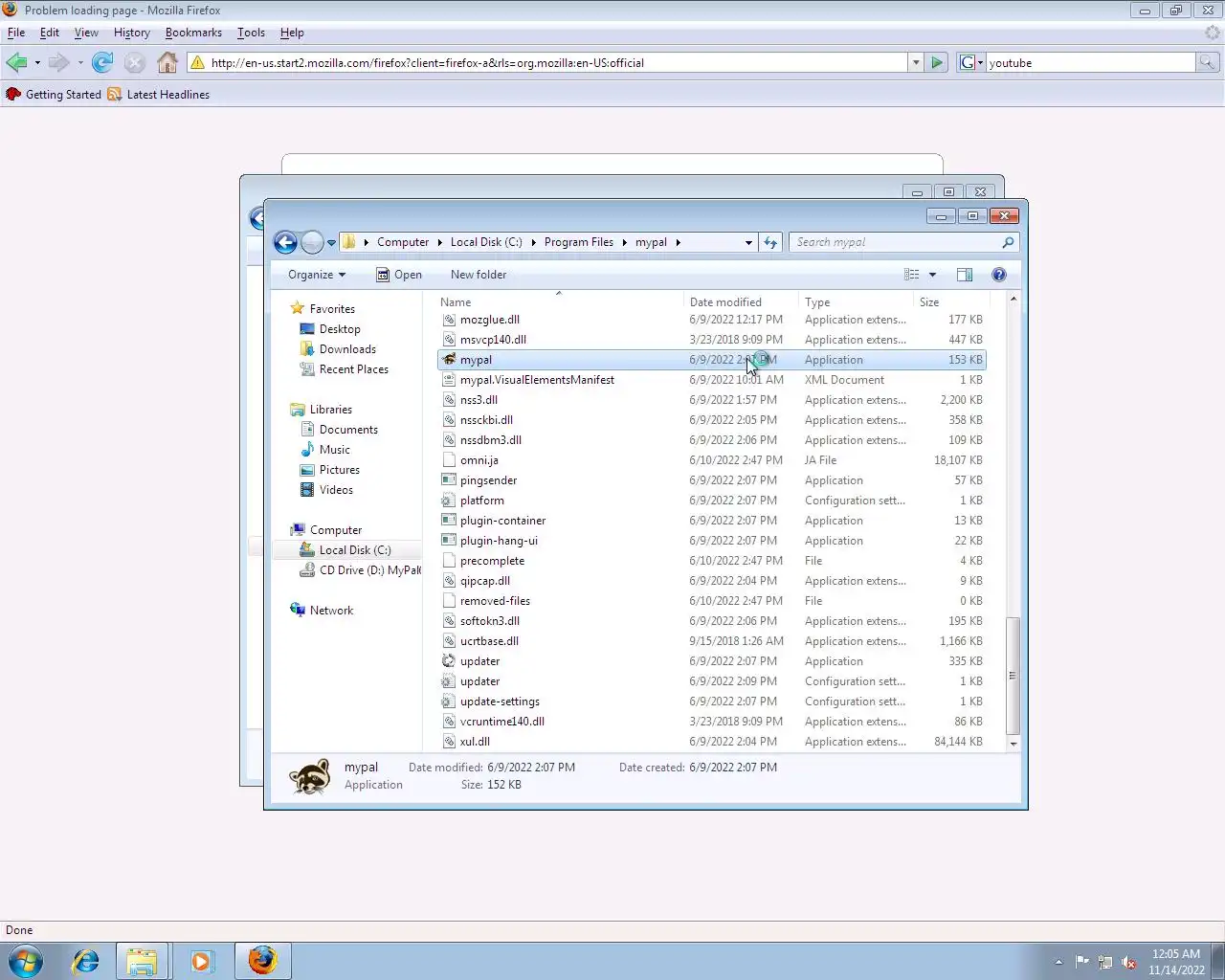Open the View menu
This screenshot has width=1225, height=980.
(x=86, y=33)
